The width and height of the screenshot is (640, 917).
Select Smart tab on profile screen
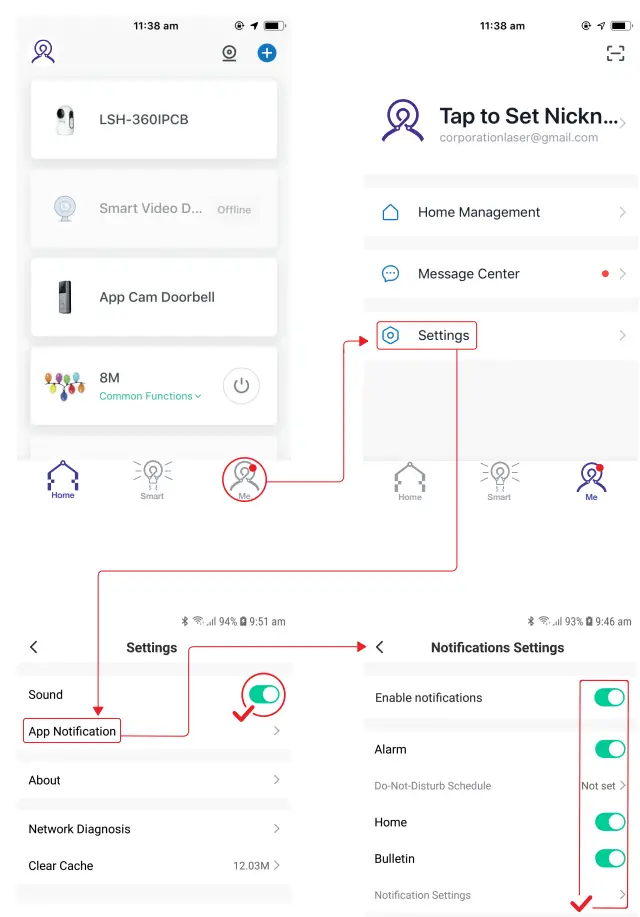click(499, 481)
